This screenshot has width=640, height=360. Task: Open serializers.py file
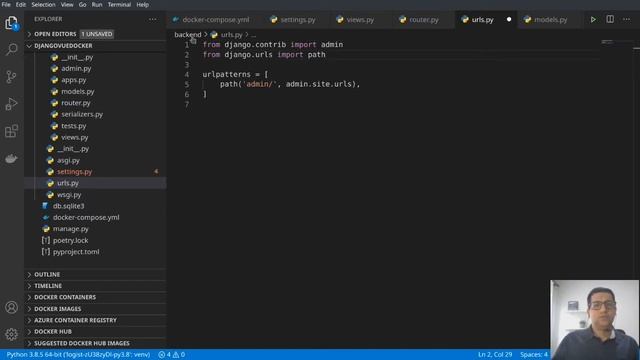(82, 114)
